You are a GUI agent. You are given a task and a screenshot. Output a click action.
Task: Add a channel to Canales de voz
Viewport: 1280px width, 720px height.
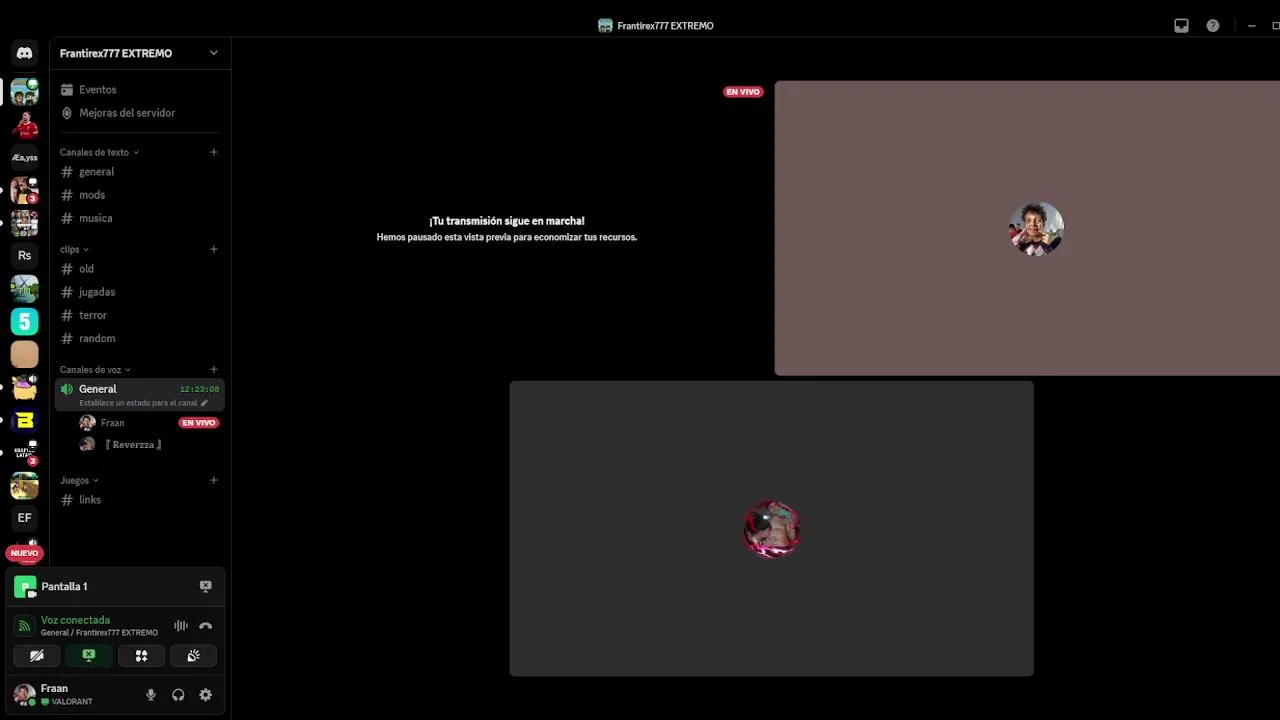pyautogui.click(x=213, y=370)
